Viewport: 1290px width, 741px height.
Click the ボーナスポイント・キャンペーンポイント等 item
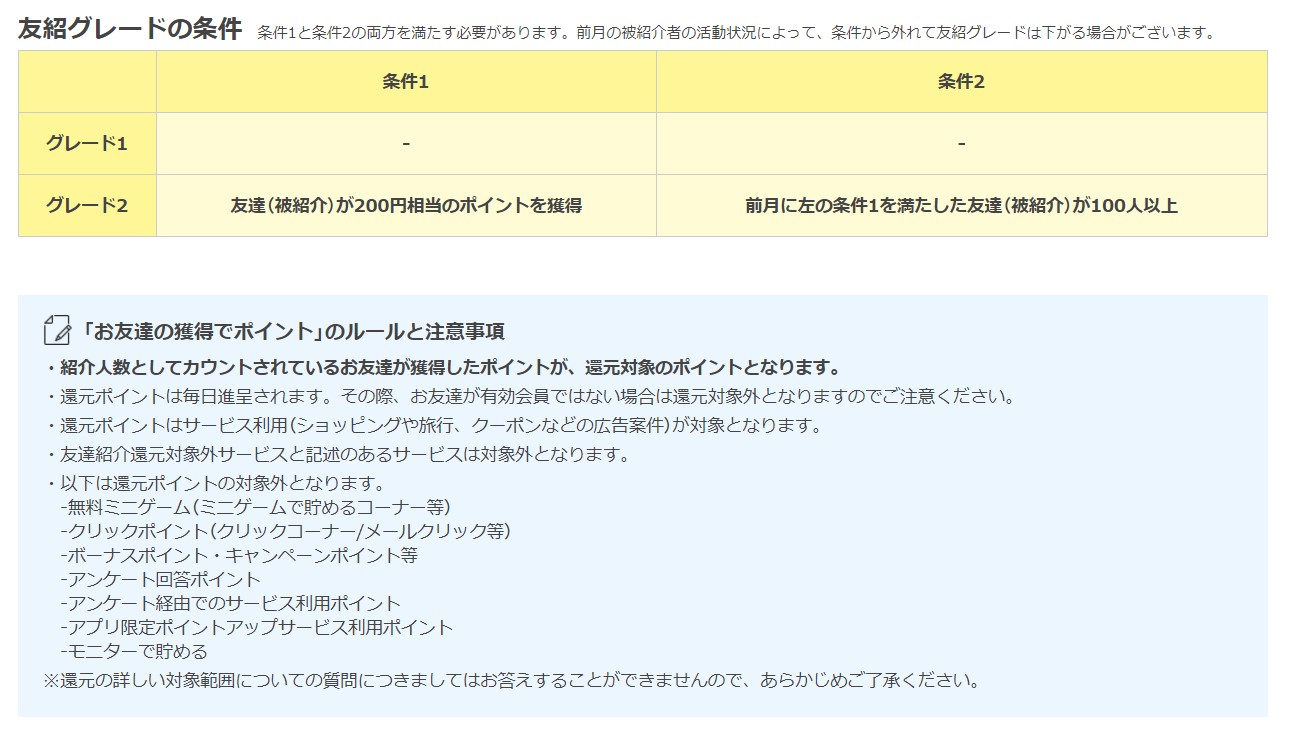pos(239,554)
